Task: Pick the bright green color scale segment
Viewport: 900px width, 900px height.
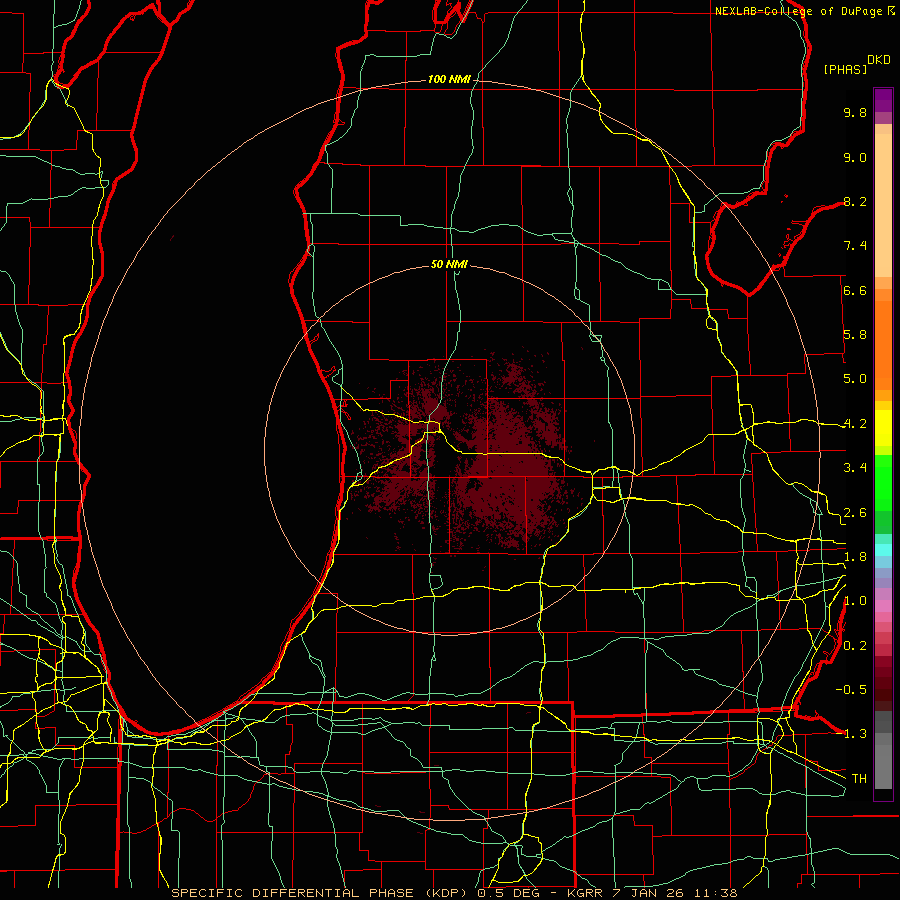Action: [x=883, y=483]
